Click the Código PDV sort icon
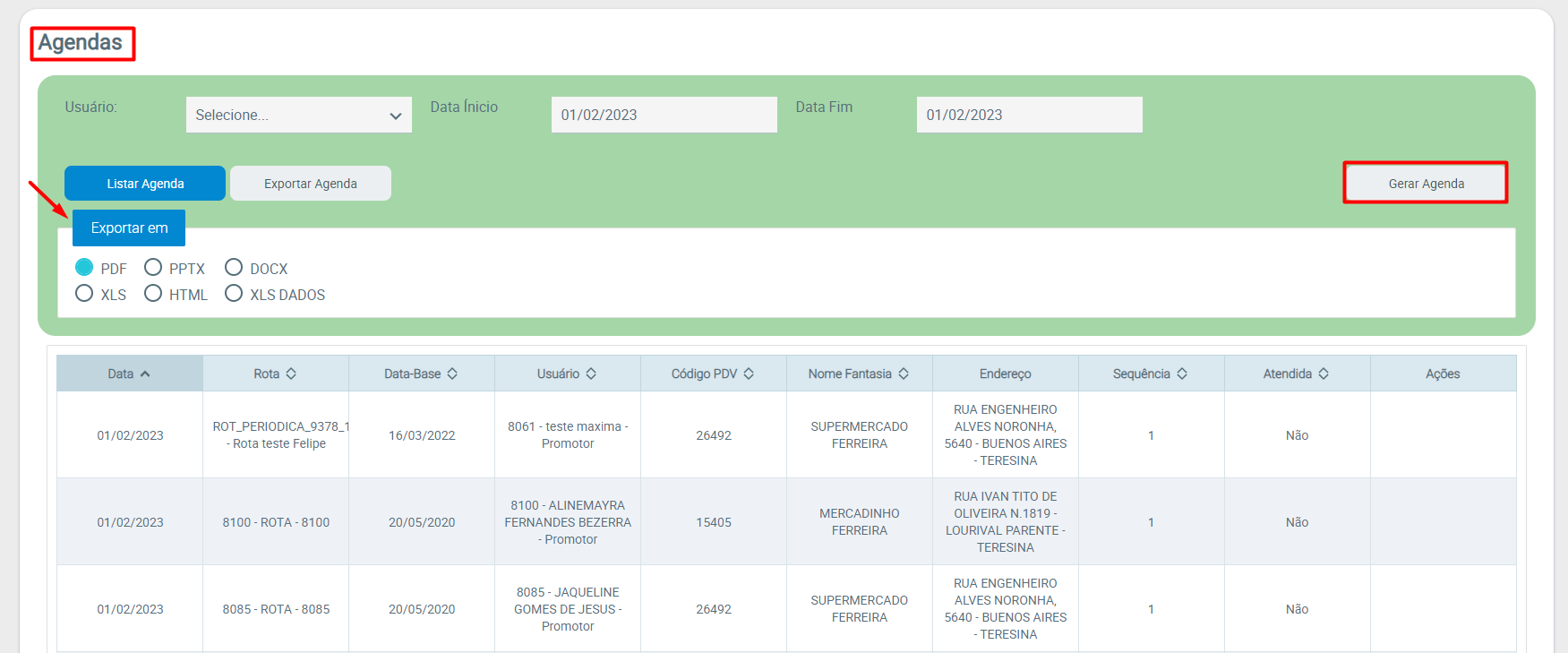Screen dimensions: 1568x653 (749, 374)
